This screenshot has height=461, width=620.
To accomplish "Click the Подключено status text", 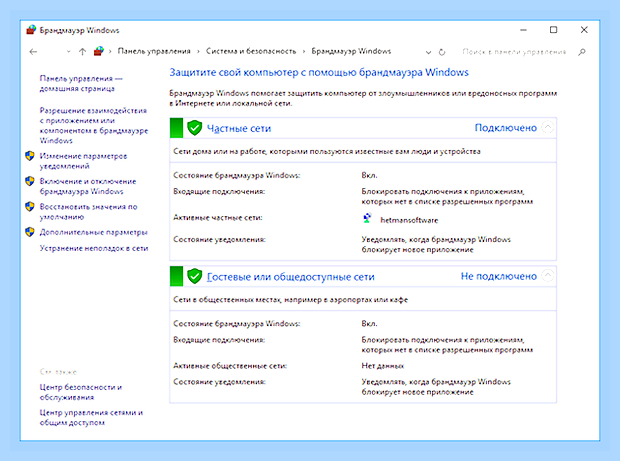I will [x=506, y=128].
